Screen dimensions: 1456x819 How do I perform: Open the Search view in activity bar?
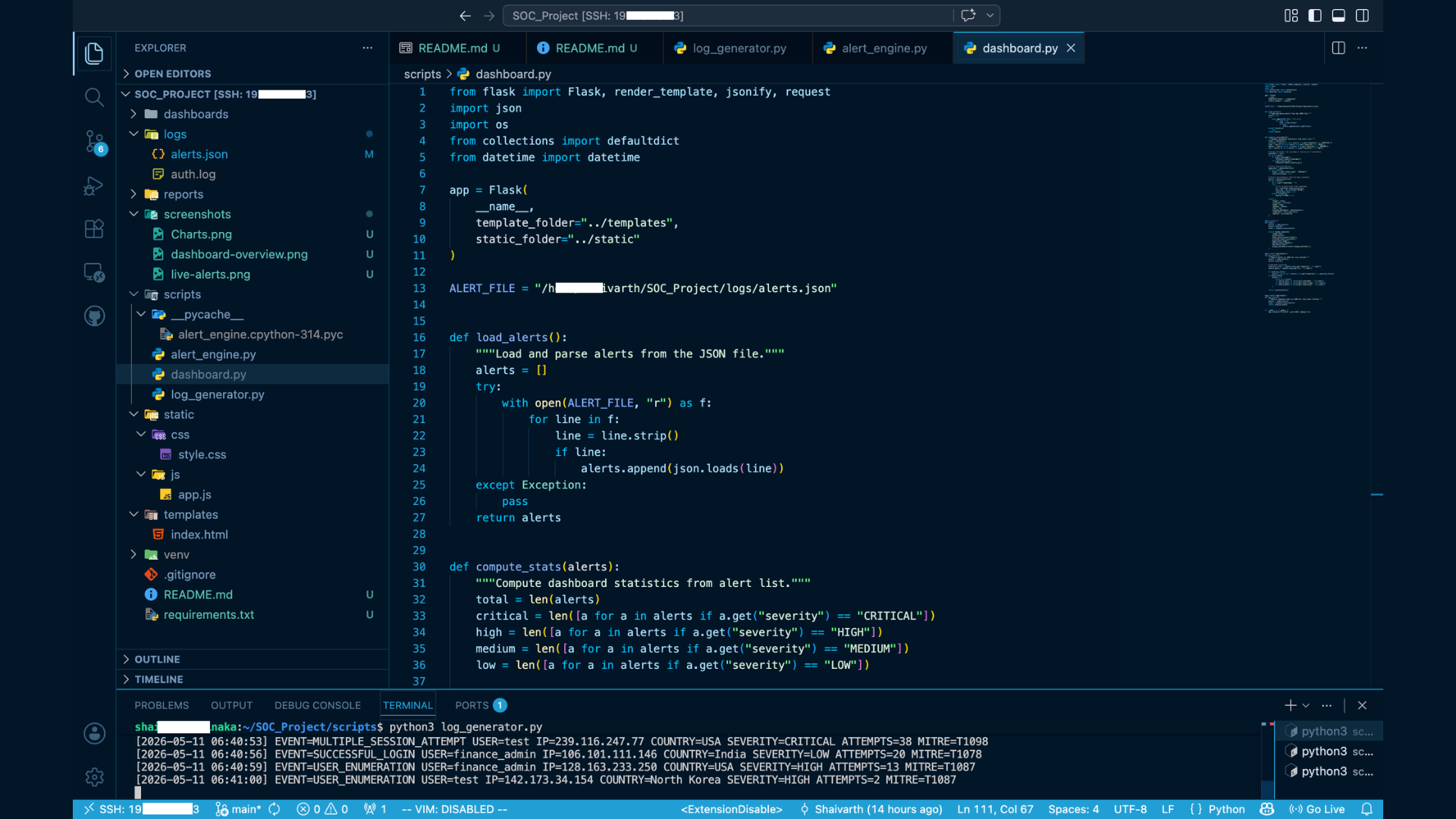pos(94,97)
